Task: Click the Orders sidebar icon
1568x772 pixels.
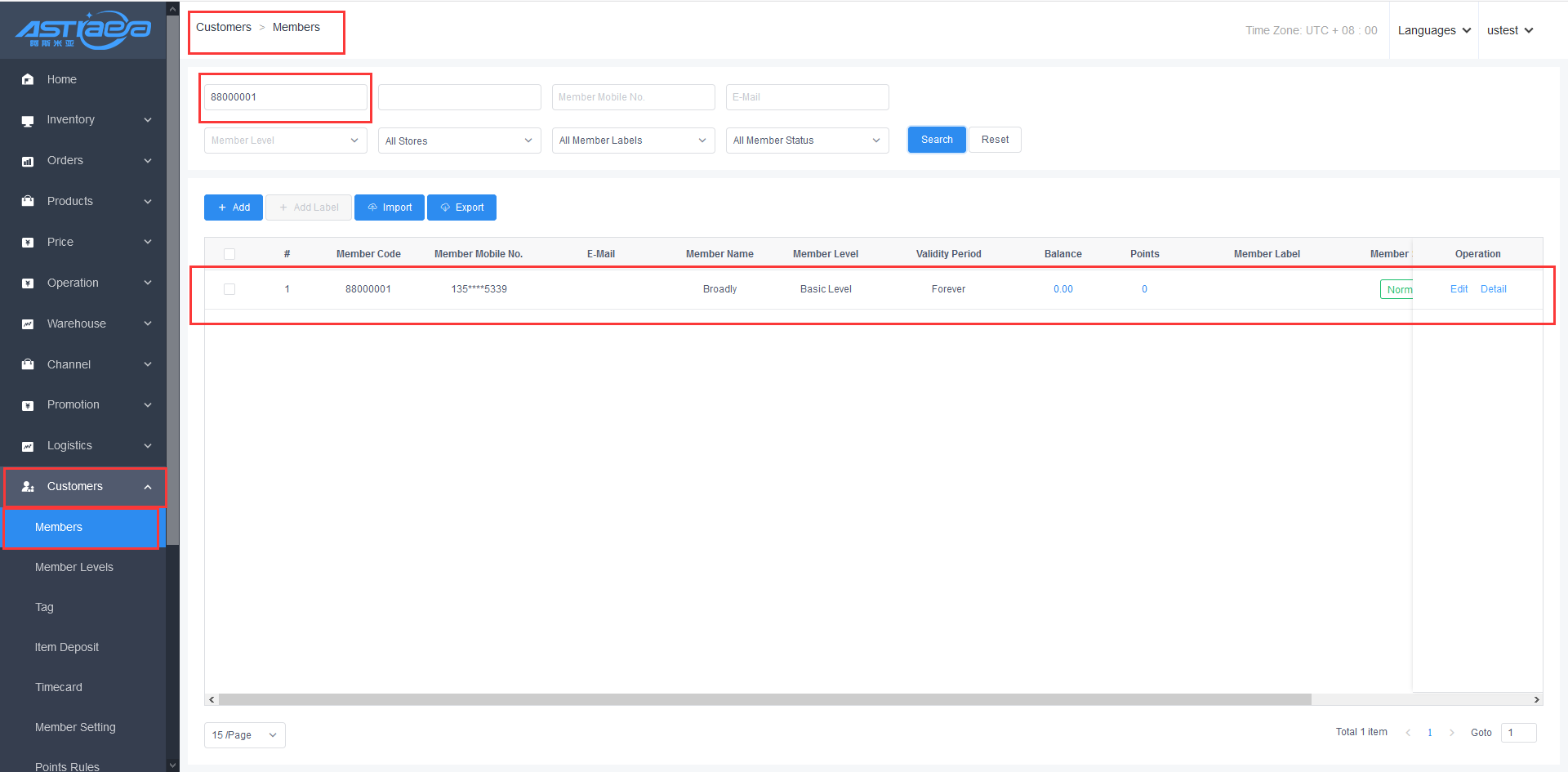Action: pos(28,161)
